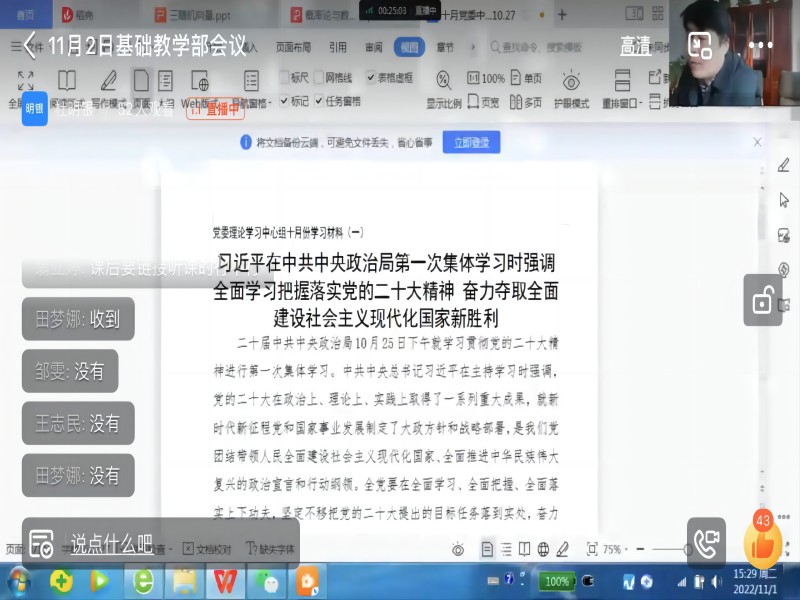Open the check-in clipboard icon
Screen dimensions: 800x600
41,543
